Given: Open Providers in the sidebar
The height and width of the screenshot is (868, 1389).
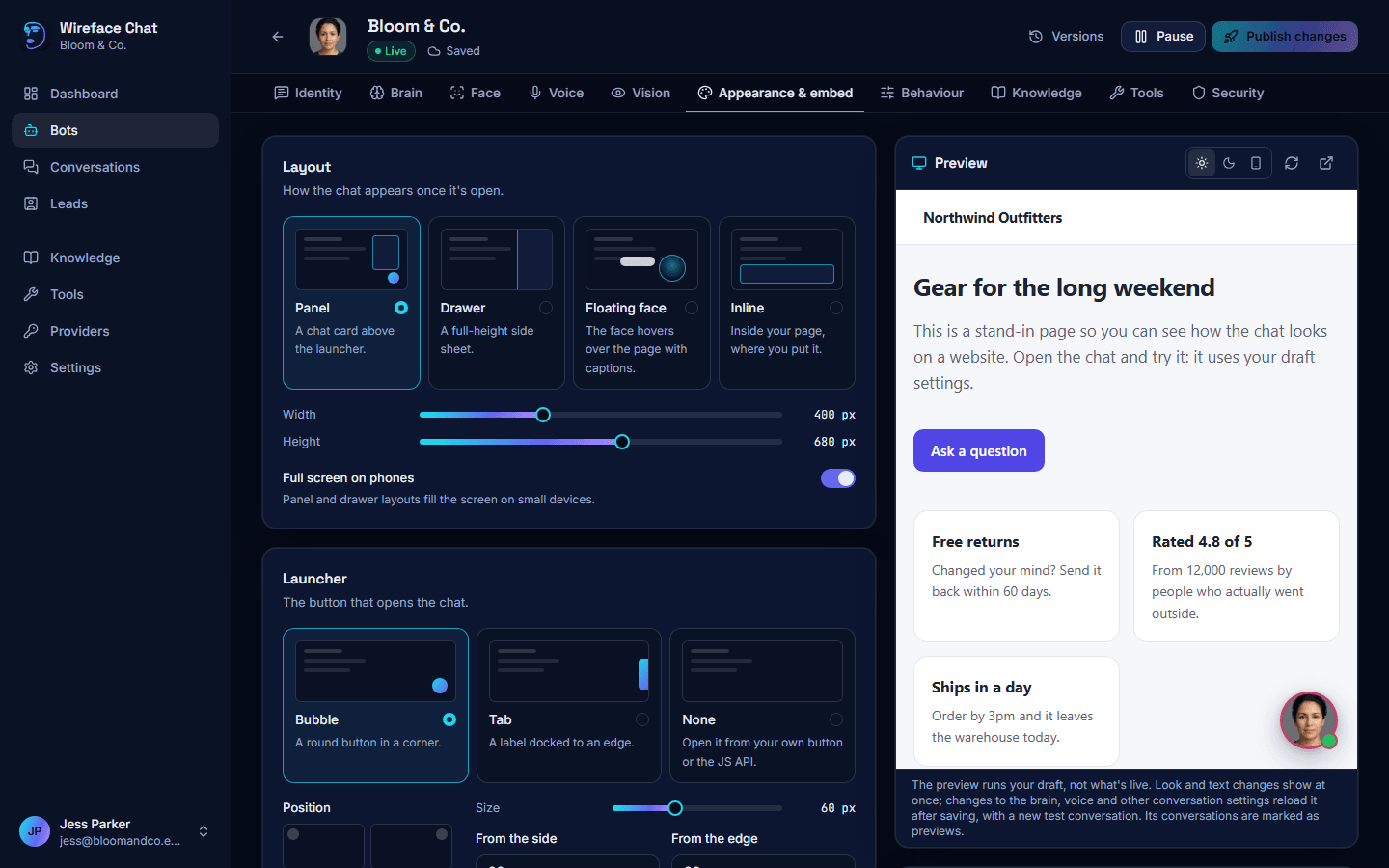Looking at the screenshot, I should [115, 331].
